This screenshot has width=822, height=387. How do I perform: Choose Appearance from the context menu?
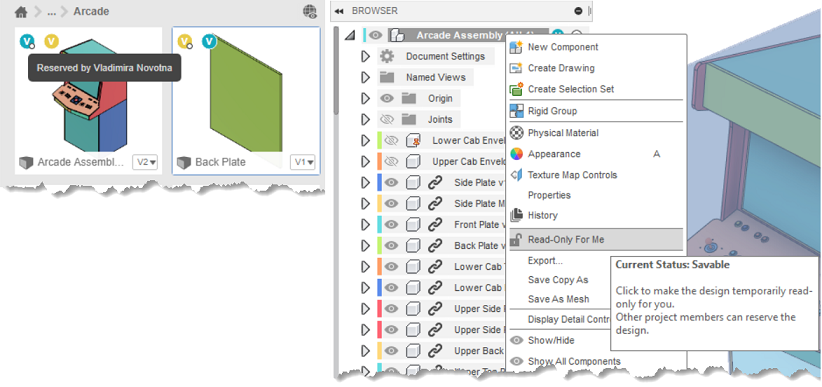[x=554, y=154]
